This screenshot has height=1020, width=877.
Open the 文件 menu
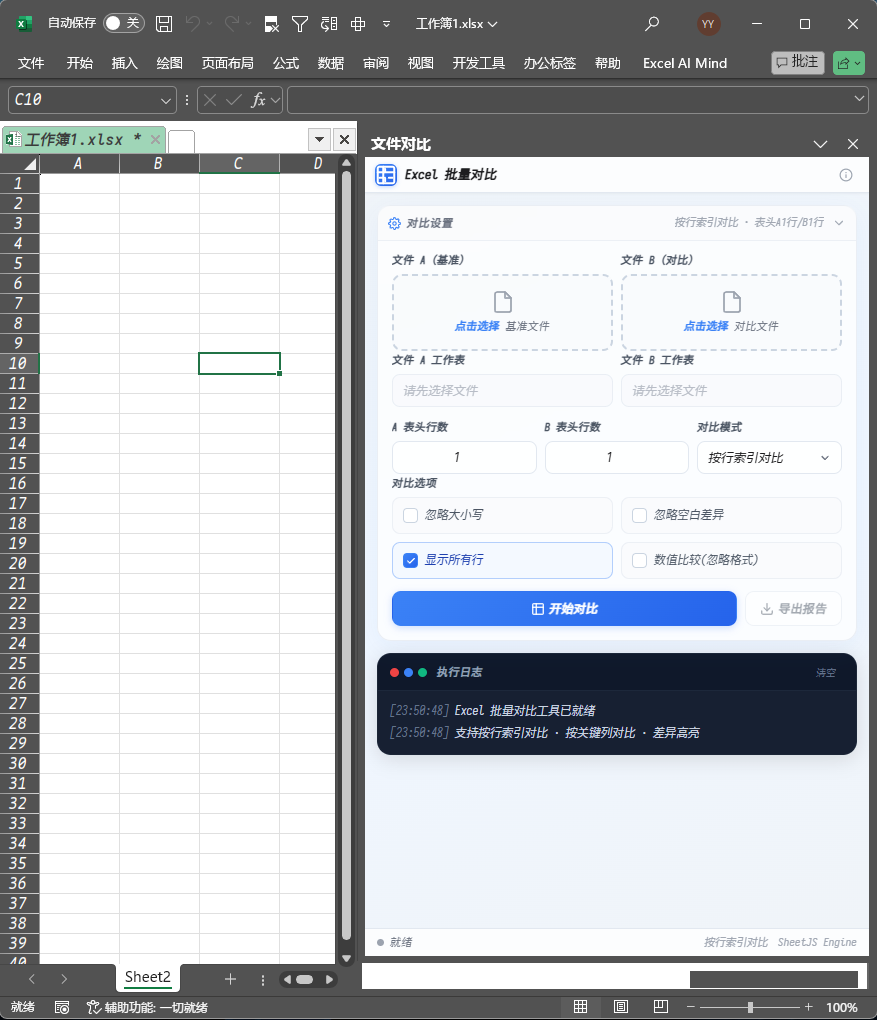click(x=31, y=63)
